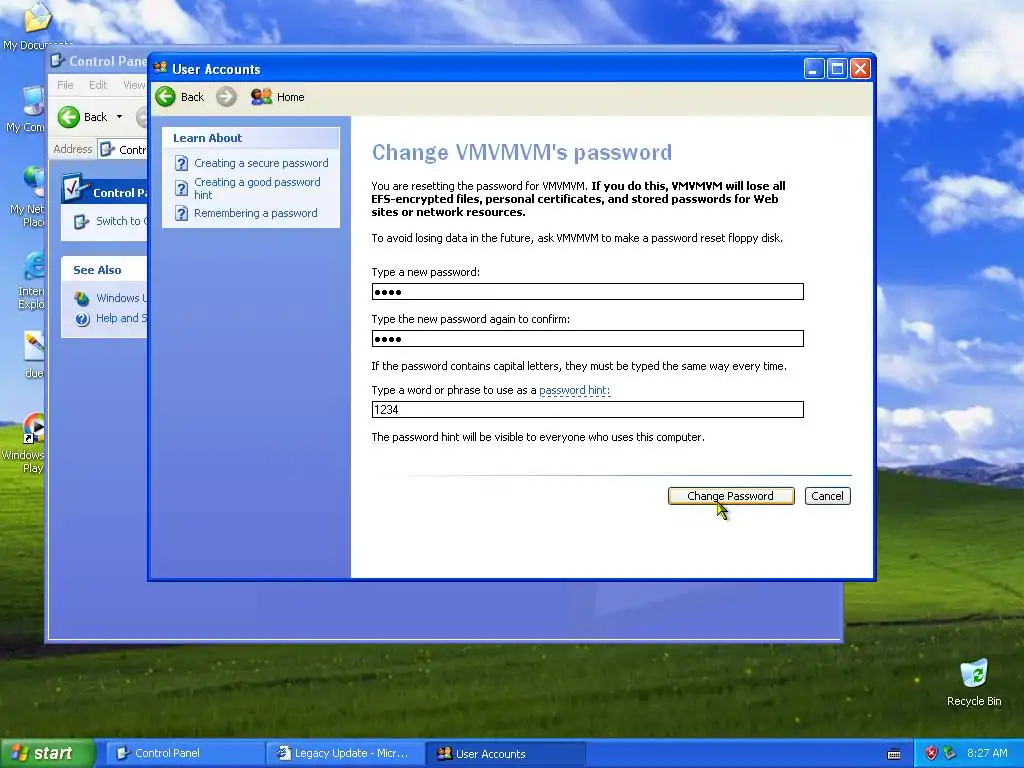Click the 'Type a new password' field
This screenshot has height=768, width=1024.
[587, 291]
